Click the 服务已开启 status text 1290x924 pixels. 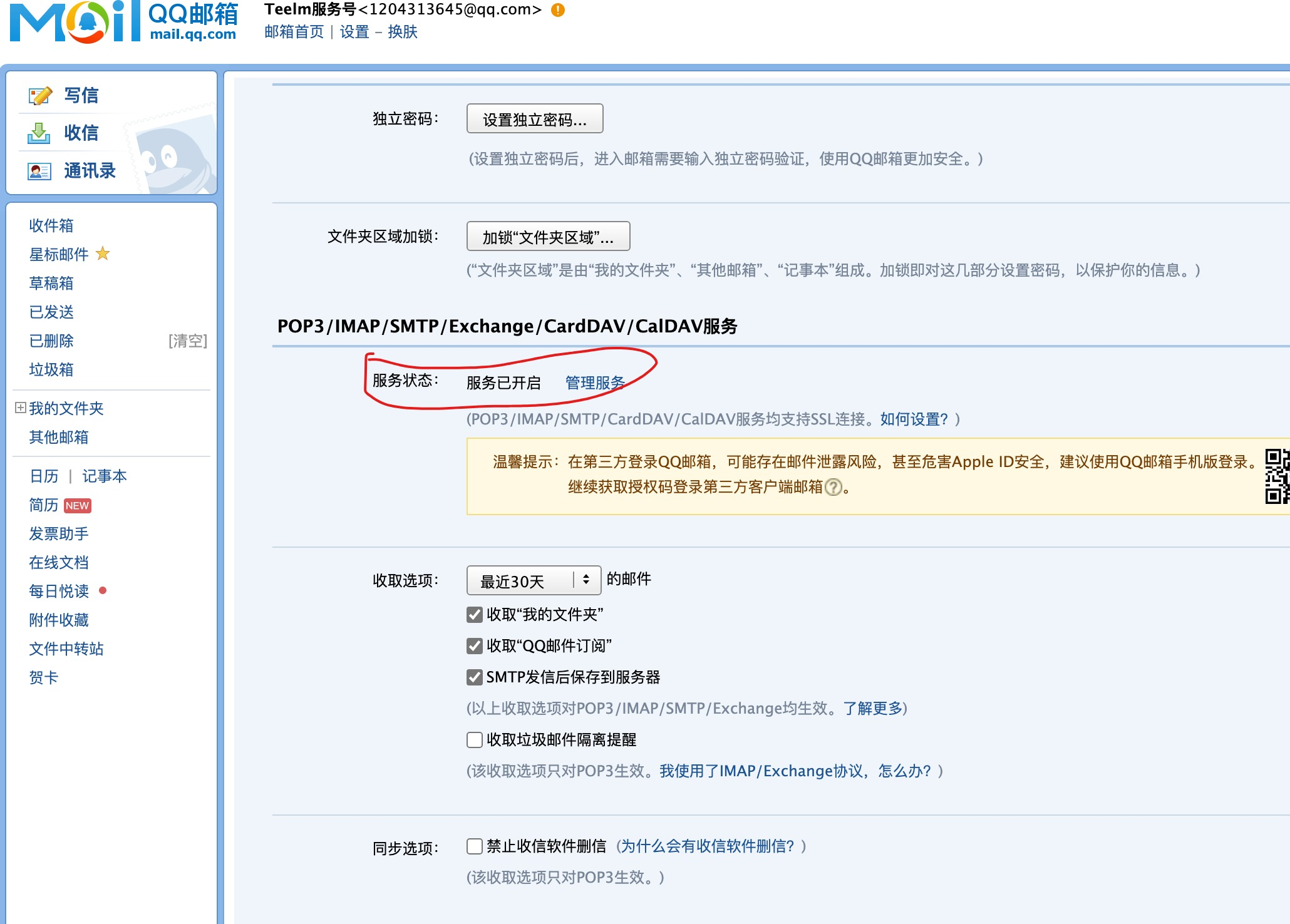(x=503, y=382)
